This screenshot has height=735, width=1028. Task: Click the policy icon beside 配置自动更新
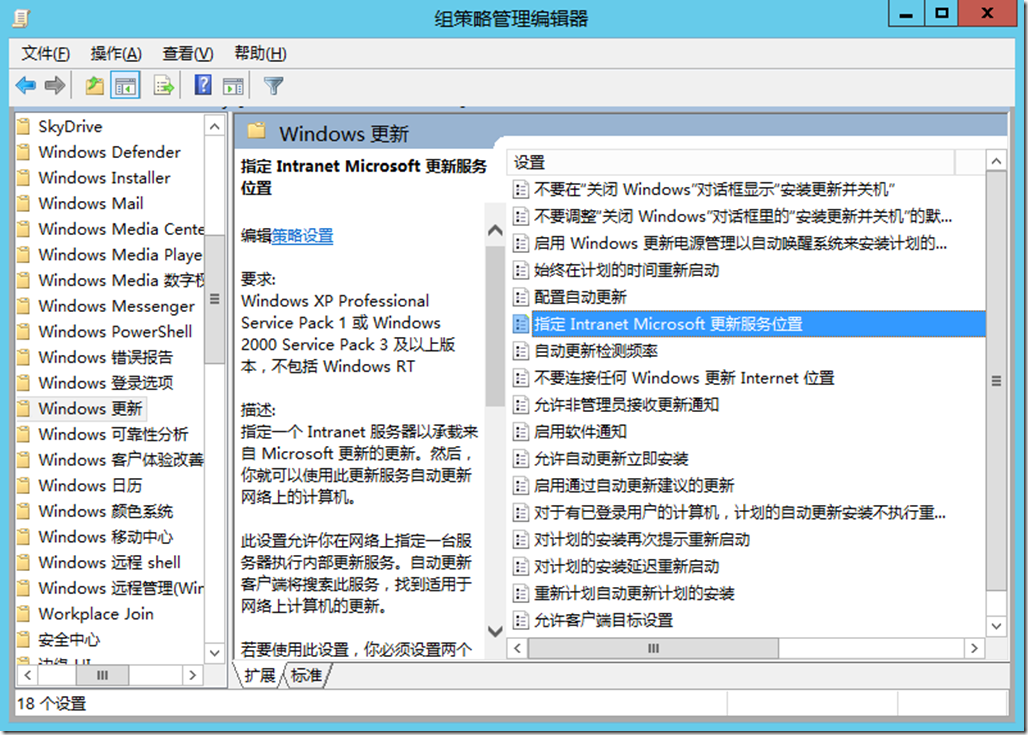pyautogui.click(x=521, y=297)
